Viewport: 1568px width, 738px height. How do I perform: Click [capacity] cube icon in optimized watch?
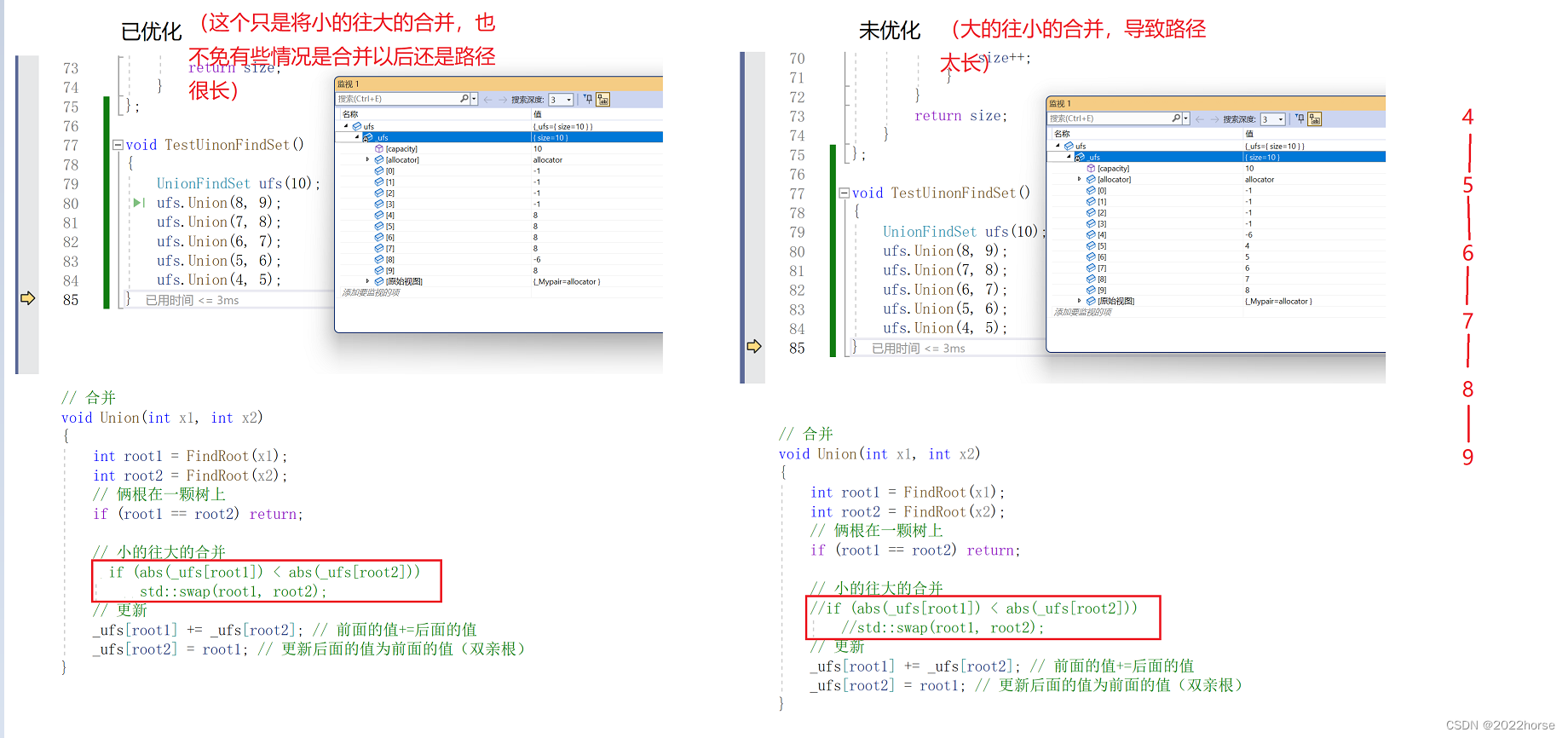point(379,148)
